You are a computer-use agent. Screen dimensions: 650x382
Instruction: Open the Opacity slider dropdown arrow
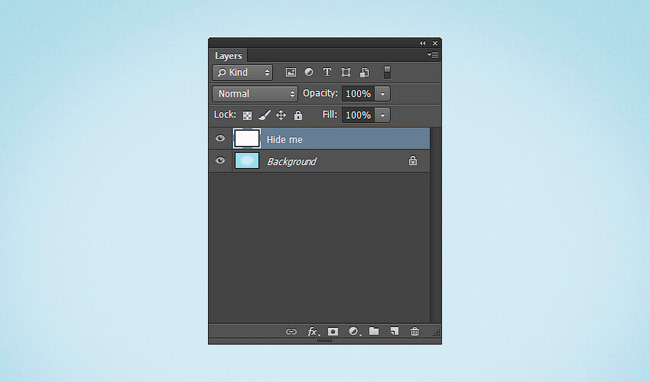(383, 94)
